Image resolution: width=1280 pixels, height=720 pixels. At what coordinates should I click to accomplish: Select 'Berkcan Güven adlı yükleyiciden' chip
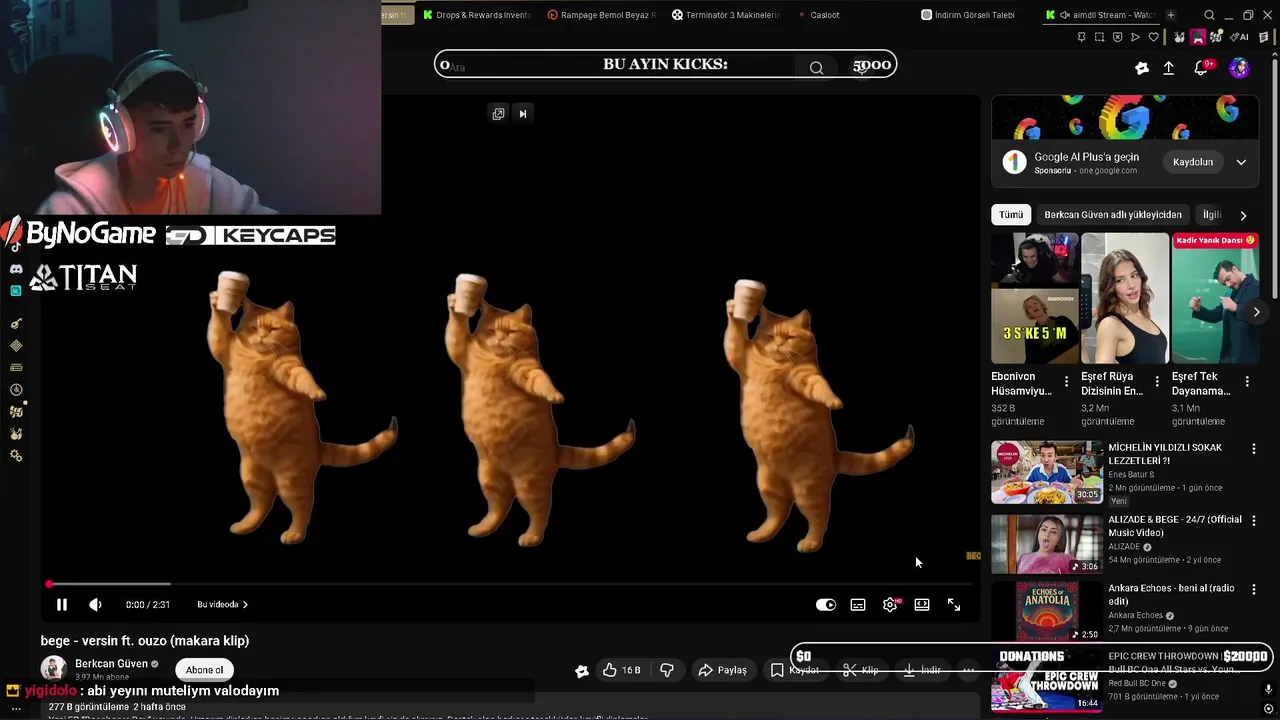point(1113,215)
